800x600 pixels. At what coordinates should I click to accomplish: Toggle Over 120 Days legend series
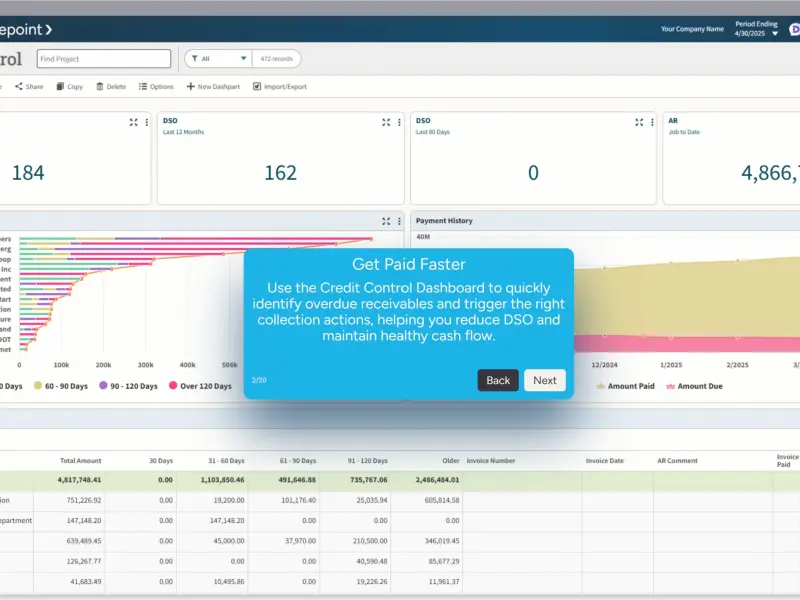click(x=200, y=386)
